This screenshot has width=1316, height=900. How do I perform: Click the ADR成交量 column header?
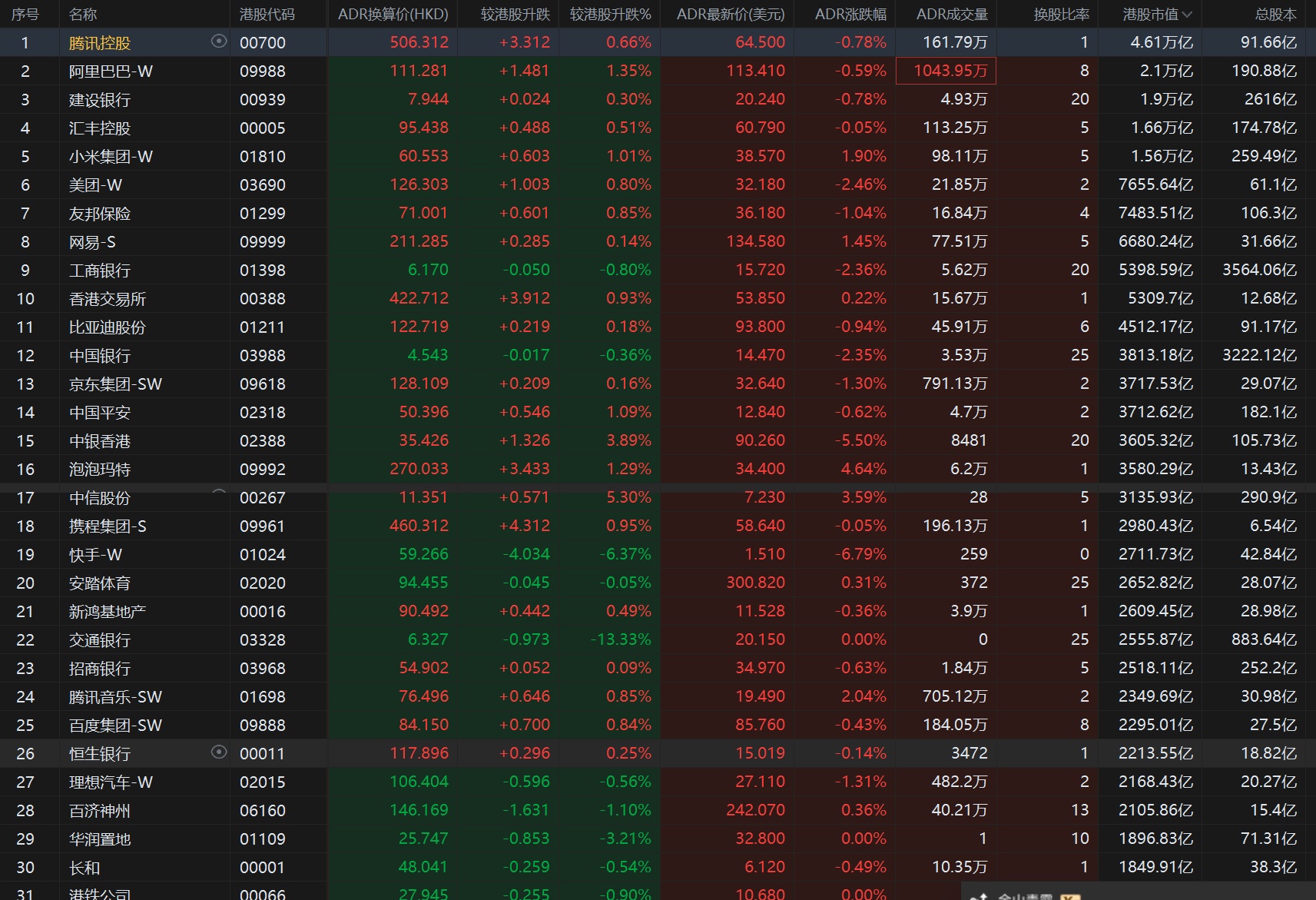(x=951, y=15)
